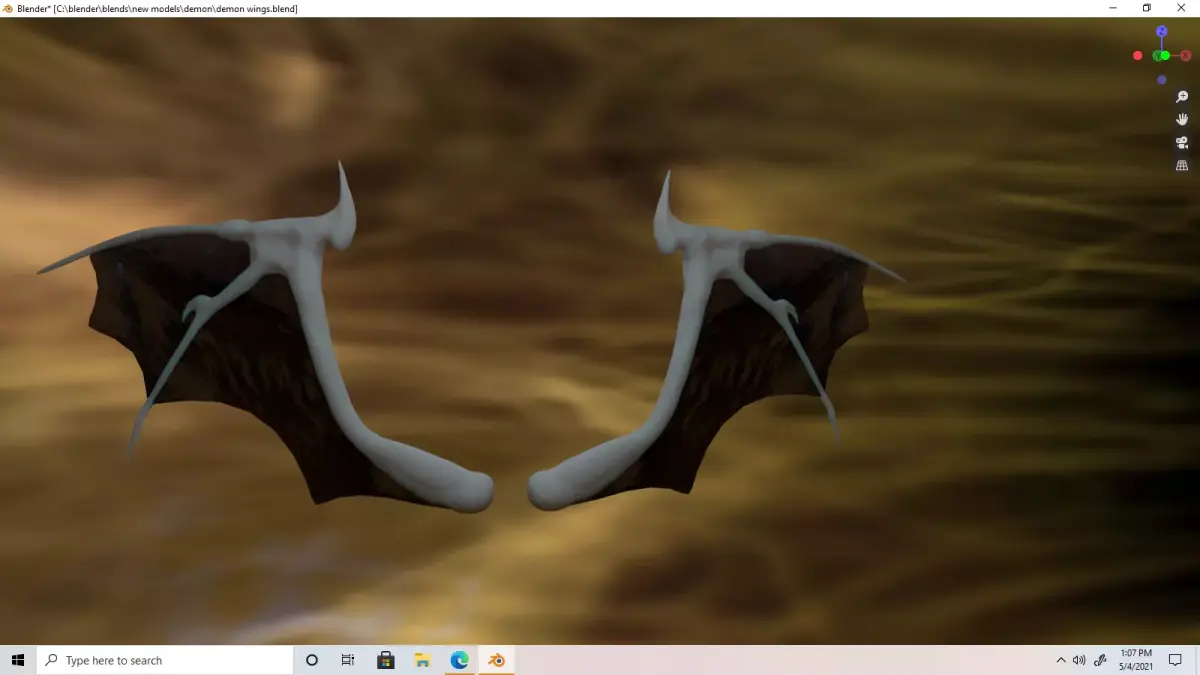Click the Blender taskbar icon

tap(496, 660)
